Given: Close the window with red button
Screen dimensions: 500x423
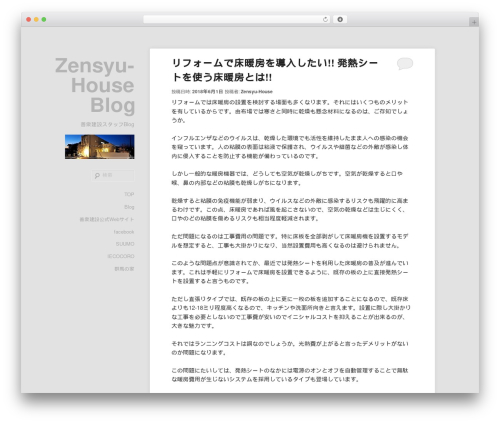Looking at the screenshot, I should 29,20.
